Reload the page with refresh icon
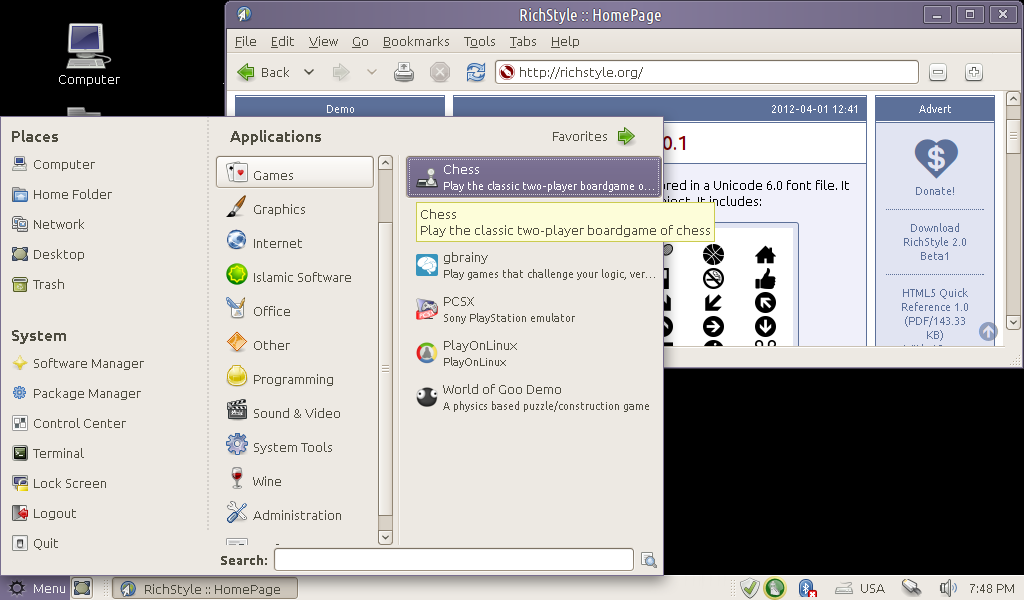 475,72
